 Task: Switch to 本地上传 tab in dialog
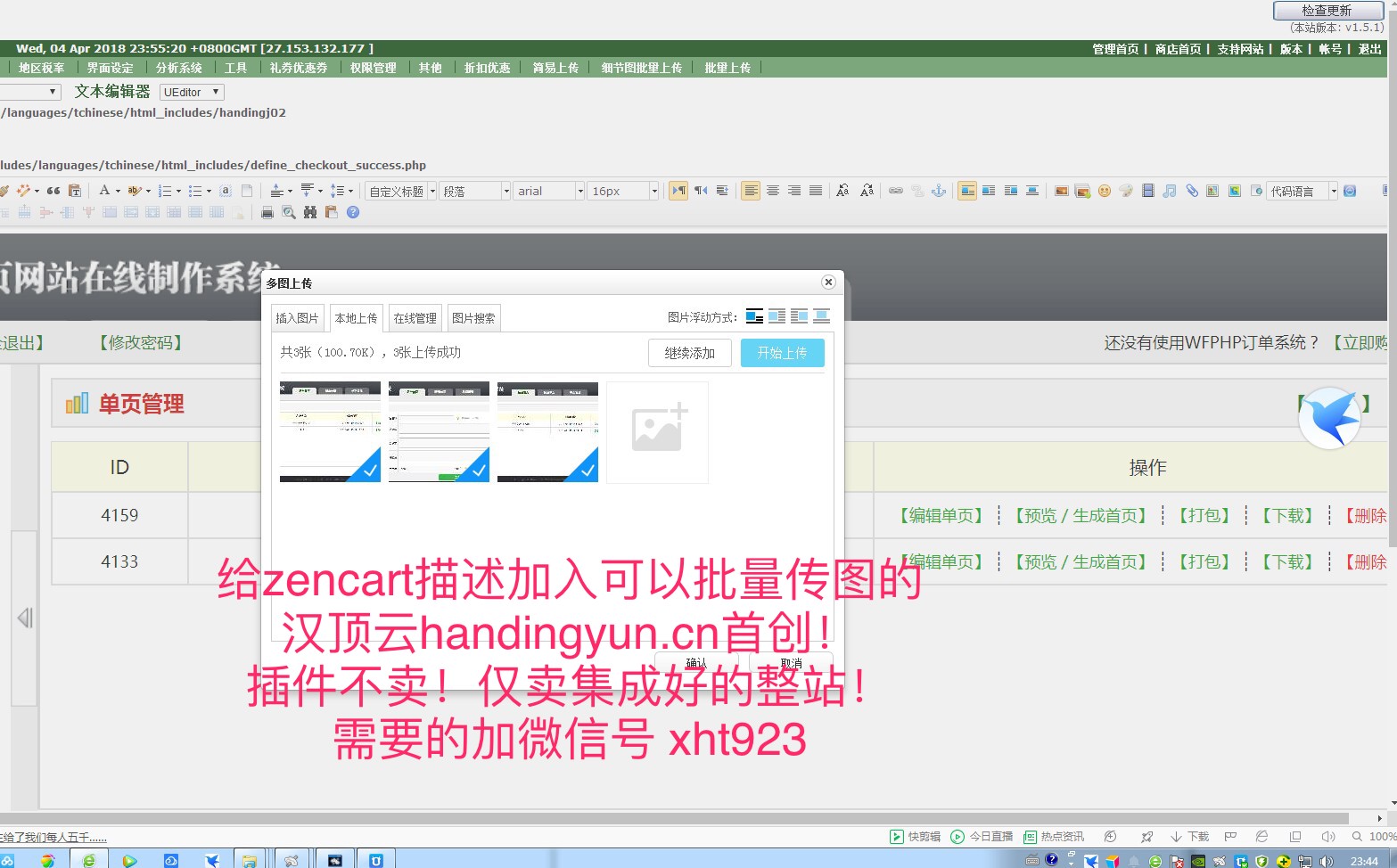point(356,318)
